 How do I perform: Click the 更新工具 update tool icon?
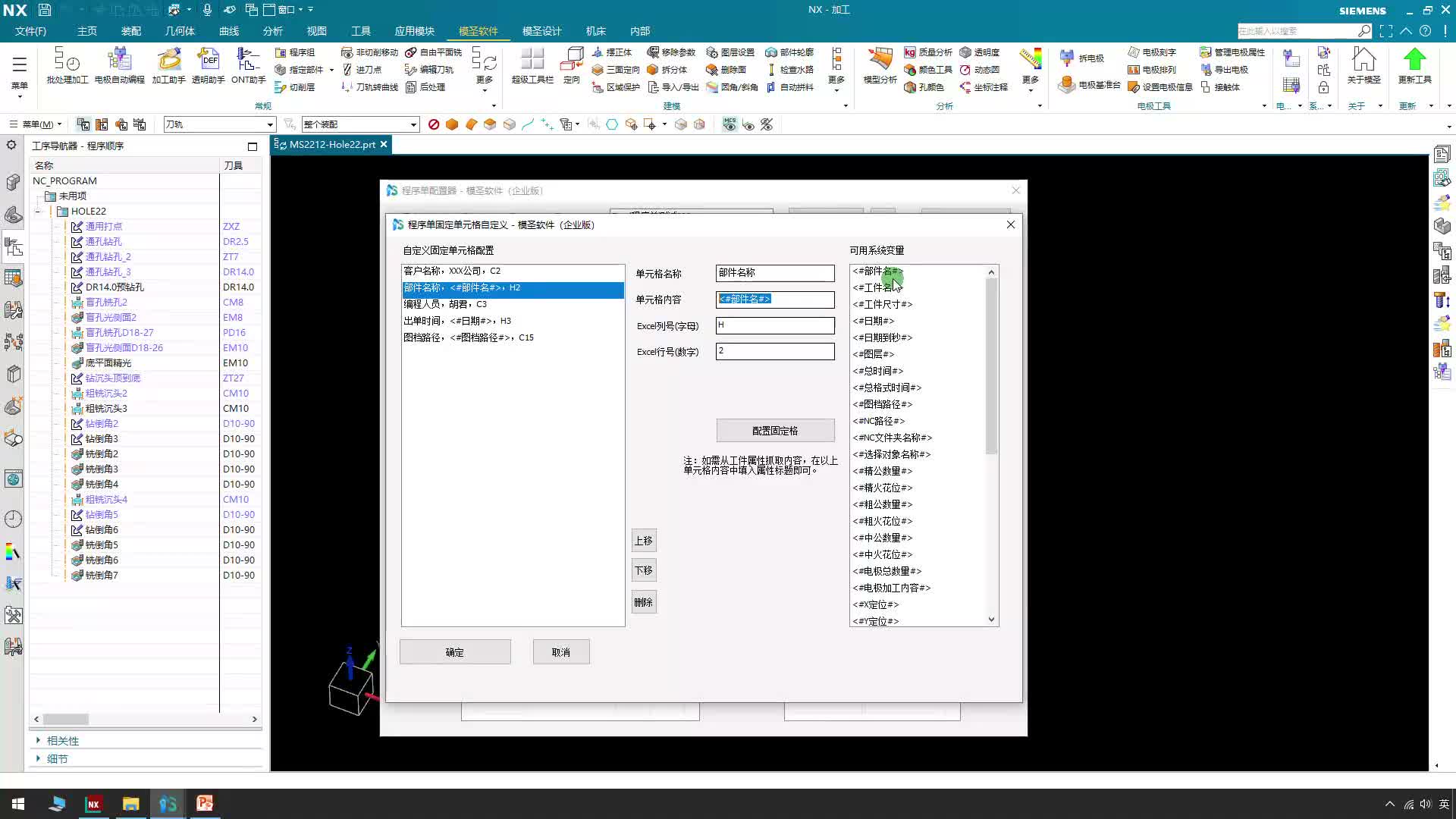coord(1414,65)
